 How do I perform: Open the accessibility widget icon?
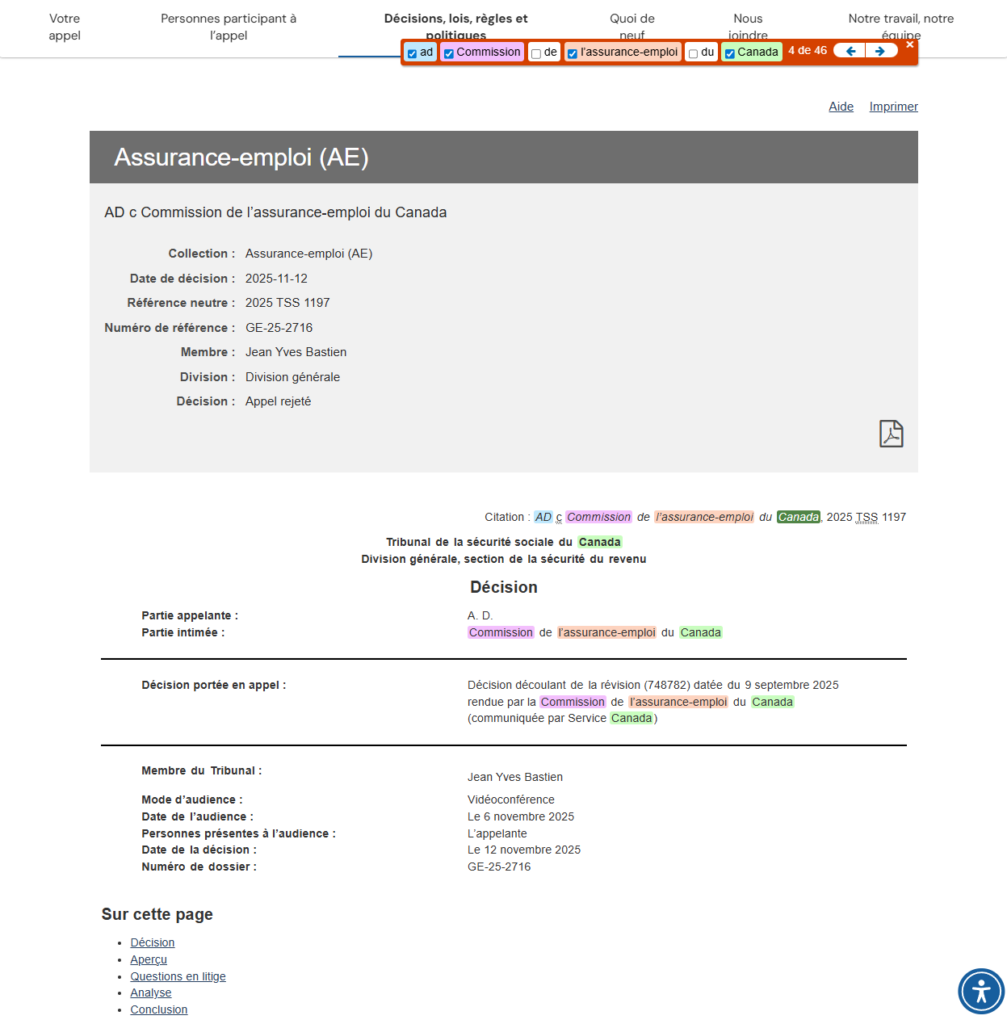(980, 991)
